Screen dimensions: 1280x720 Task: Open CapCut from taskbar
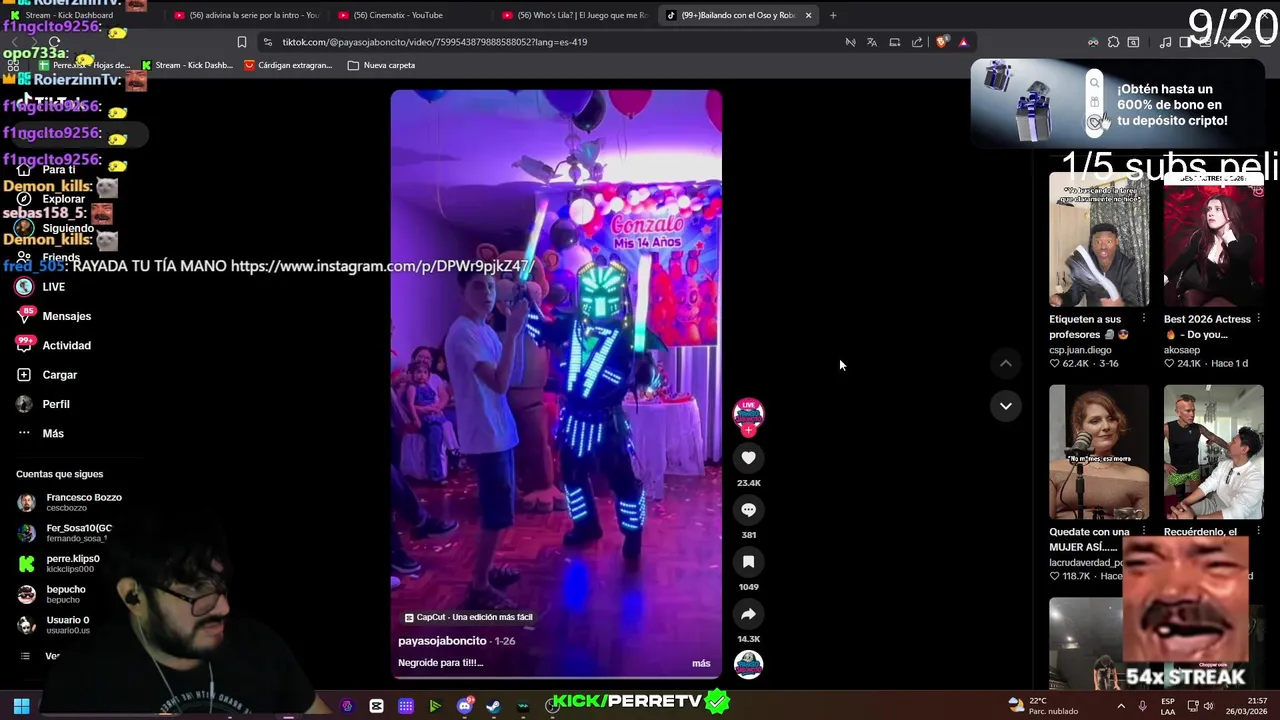(376, 706)
